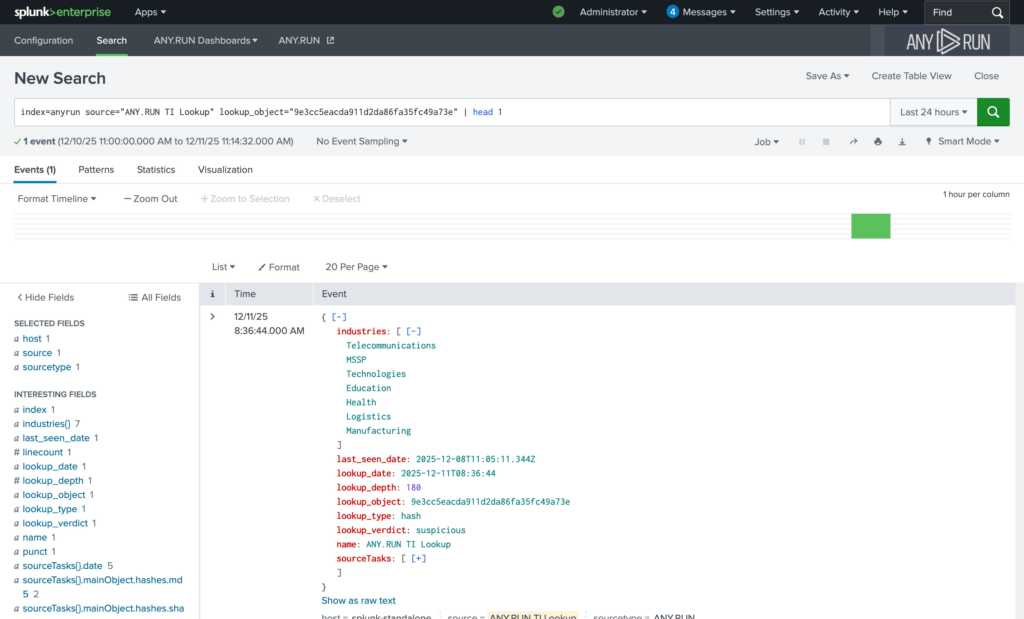Collapse the industries array
The width and height of the screenshot is (1024, 619).
point(413,331)
